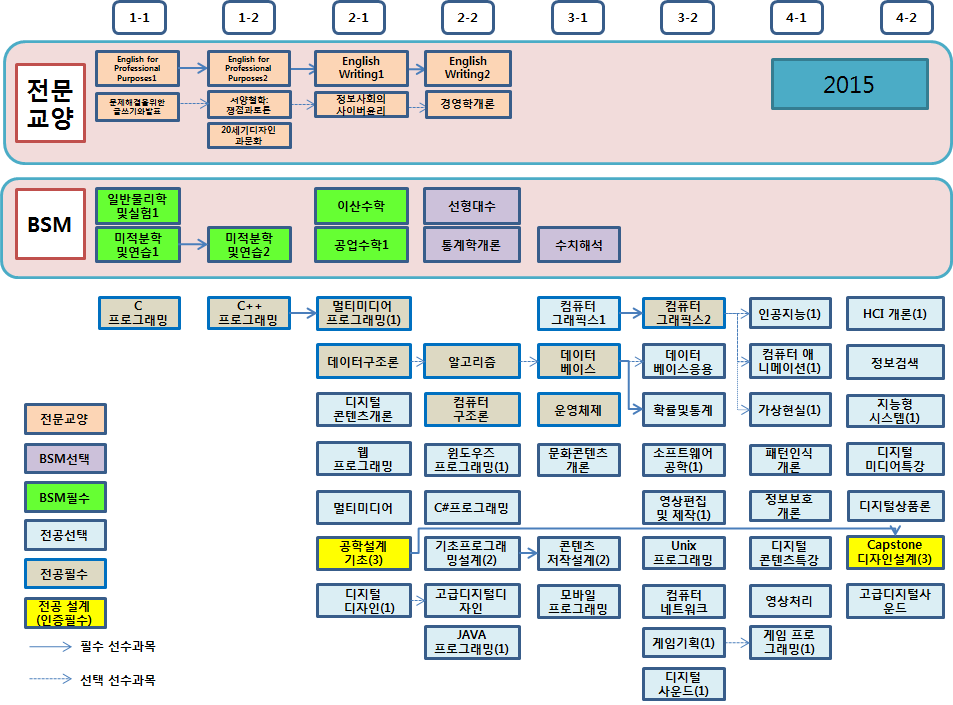Click the yellow 전공 설계 legend swatch
The image size is (953, 705).
(x=65, y=612)
